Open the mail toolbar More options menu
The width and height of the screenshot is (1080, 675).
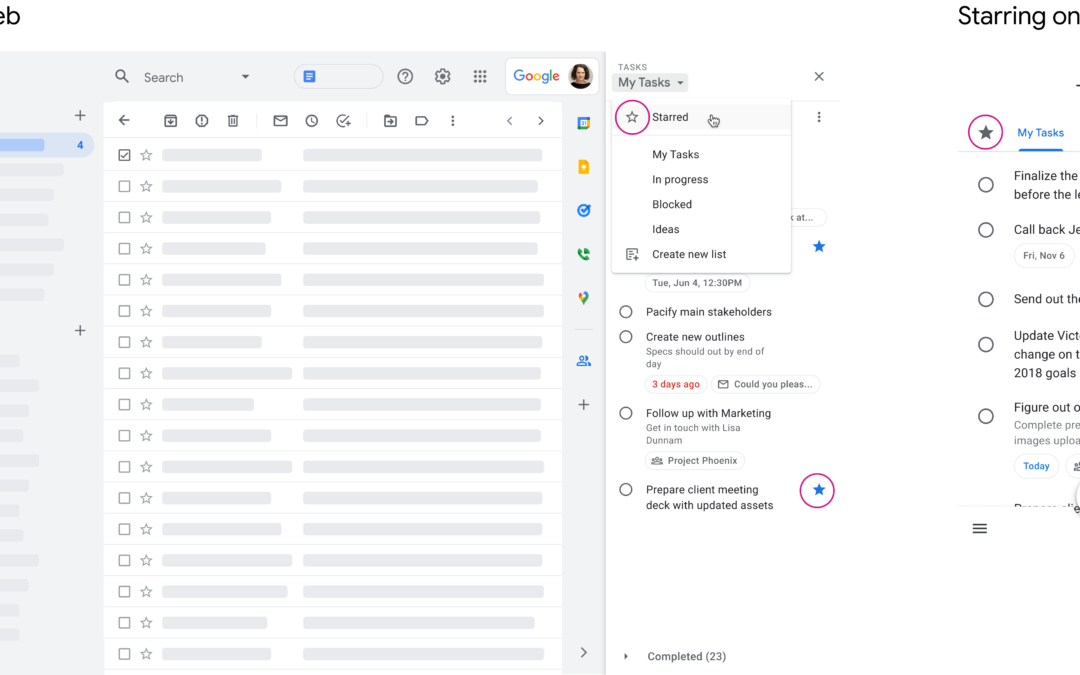point(453,121)
